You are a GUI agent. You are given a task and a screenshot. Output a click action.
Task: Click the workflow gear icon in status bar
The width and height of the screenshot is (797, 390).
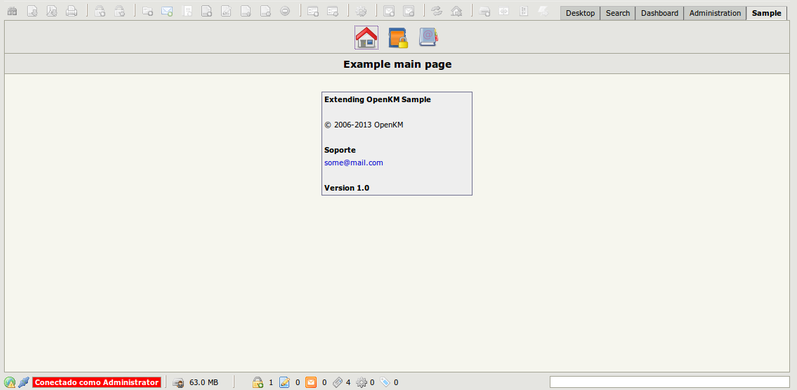pyautogui.click(x=361, y=382)
